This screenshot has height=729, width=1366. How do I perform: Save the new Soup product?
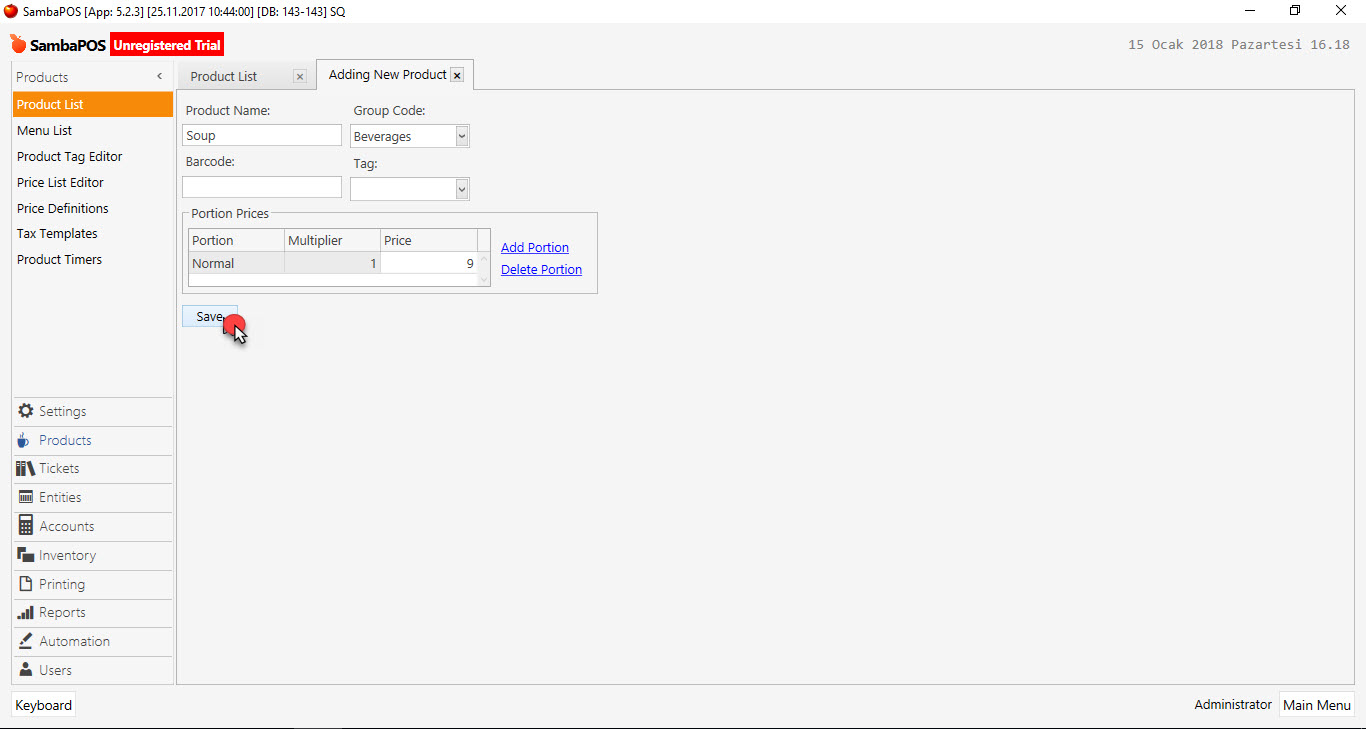207,316
